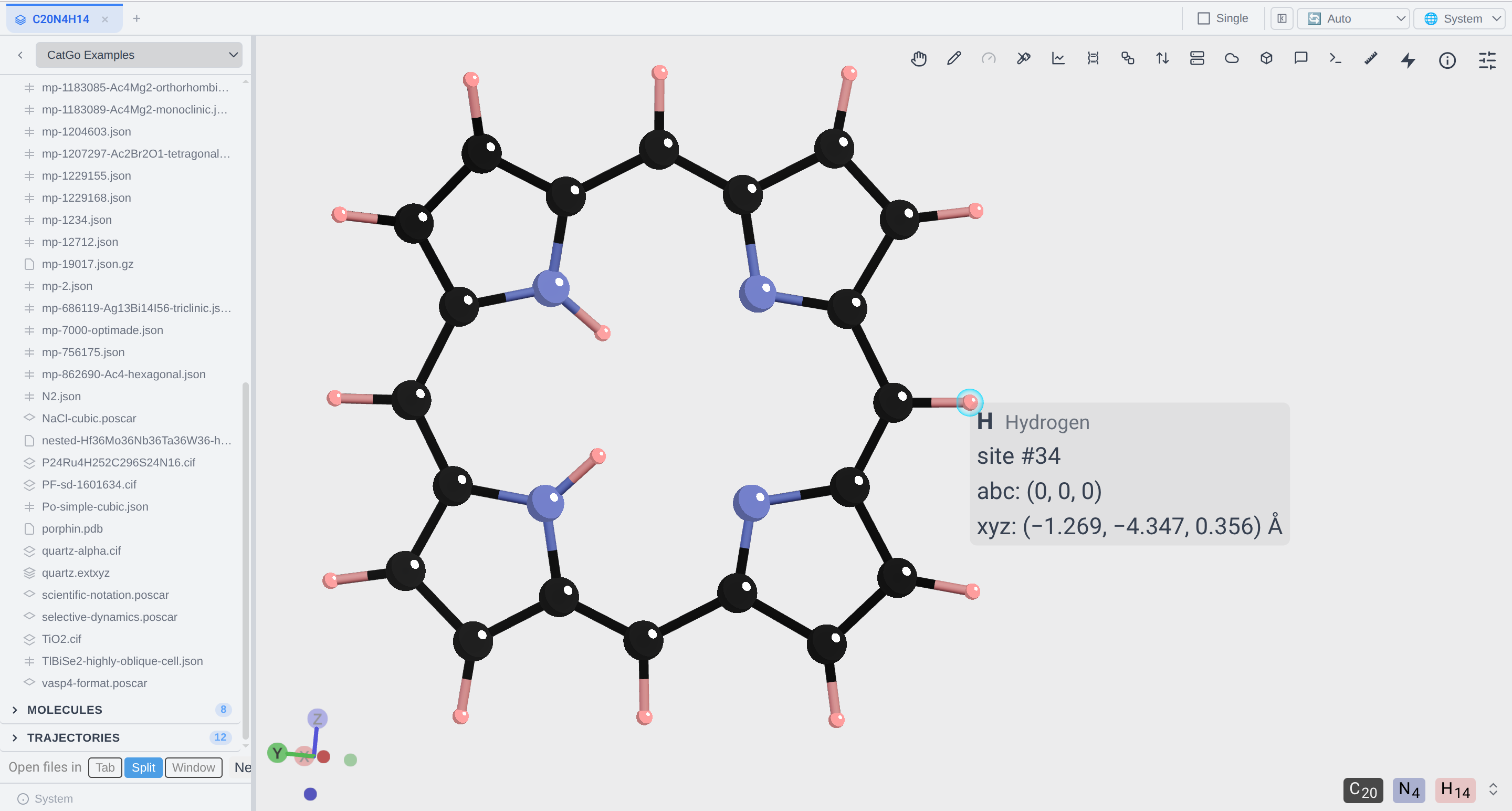Click the linked squares toolbar icon

coord(1128,58)
